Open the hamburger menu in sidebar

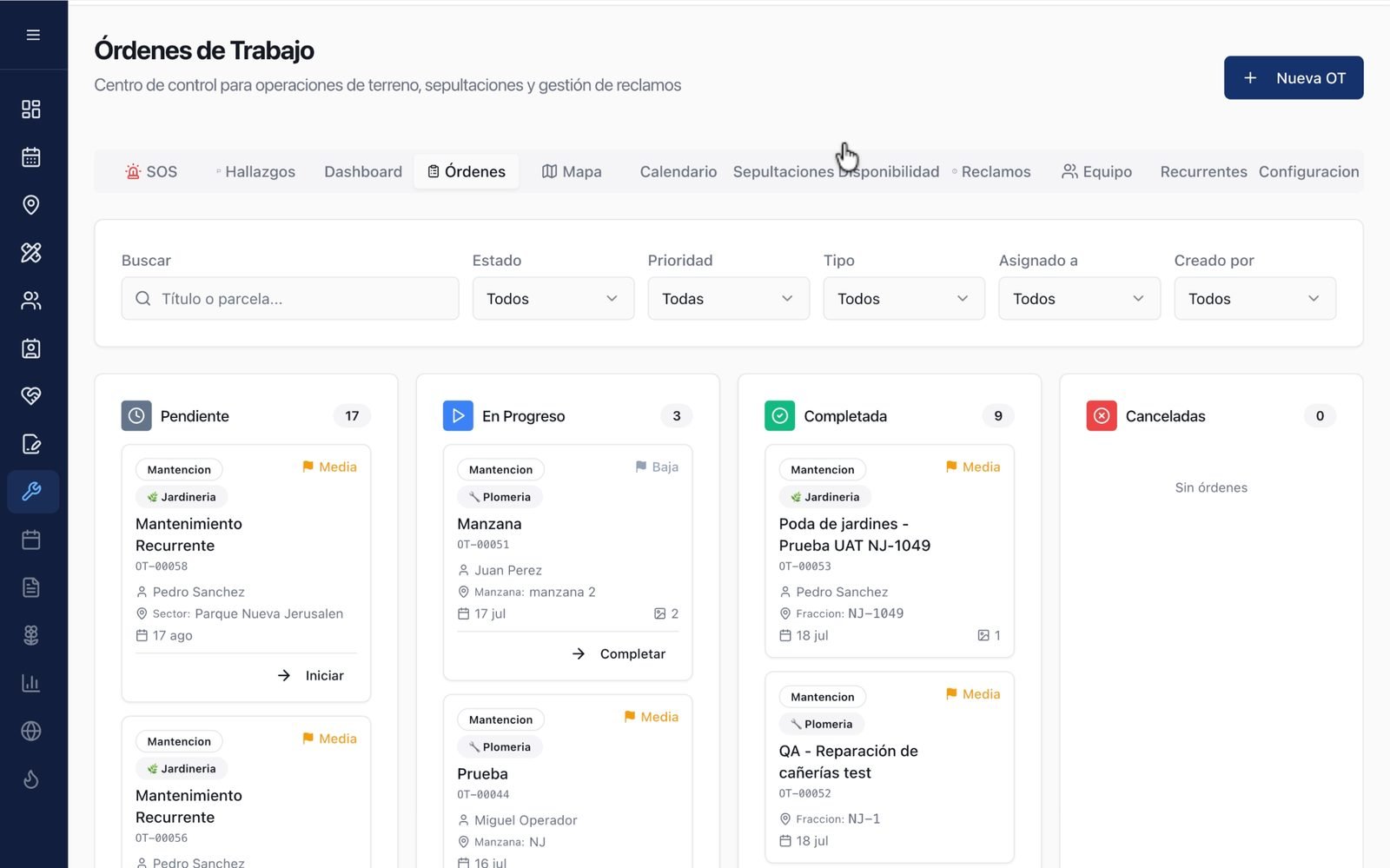pyautogui.click(x=33, y=35)
